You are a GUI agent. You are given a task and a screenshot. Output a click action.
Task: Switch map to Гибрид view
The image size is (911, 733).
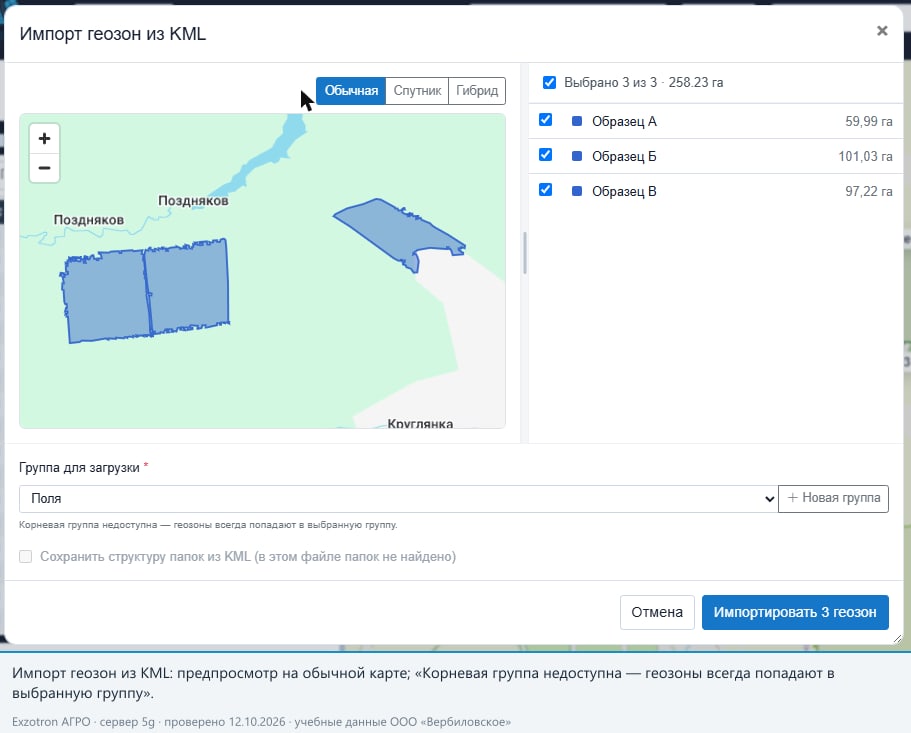click(x=477, y=91)
